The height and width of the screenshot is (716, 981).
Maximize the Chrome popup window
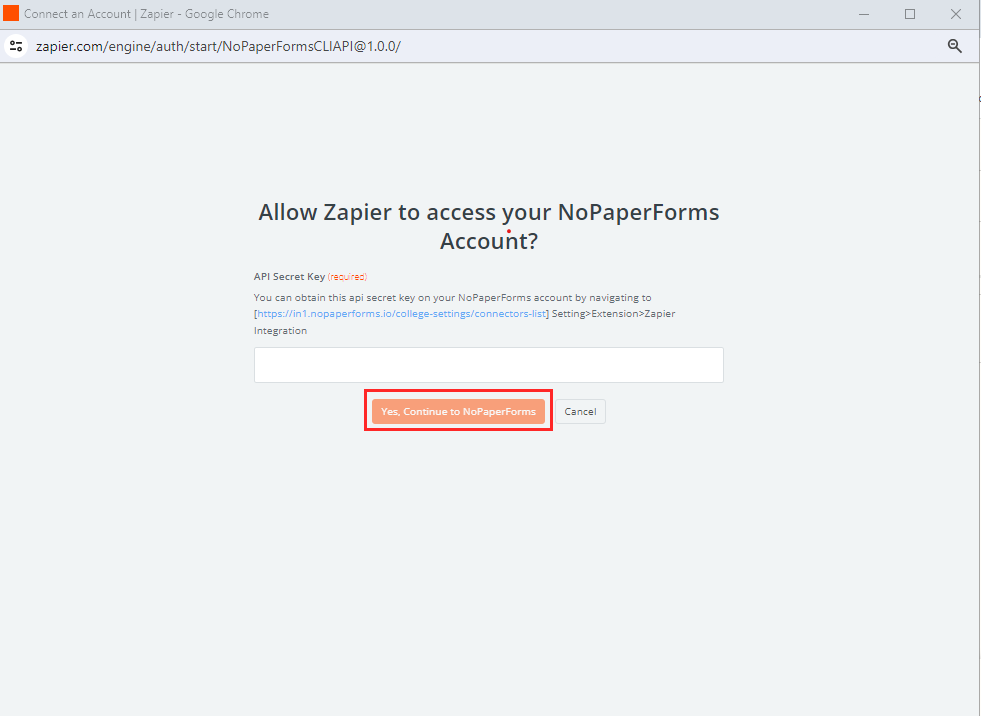910,14
